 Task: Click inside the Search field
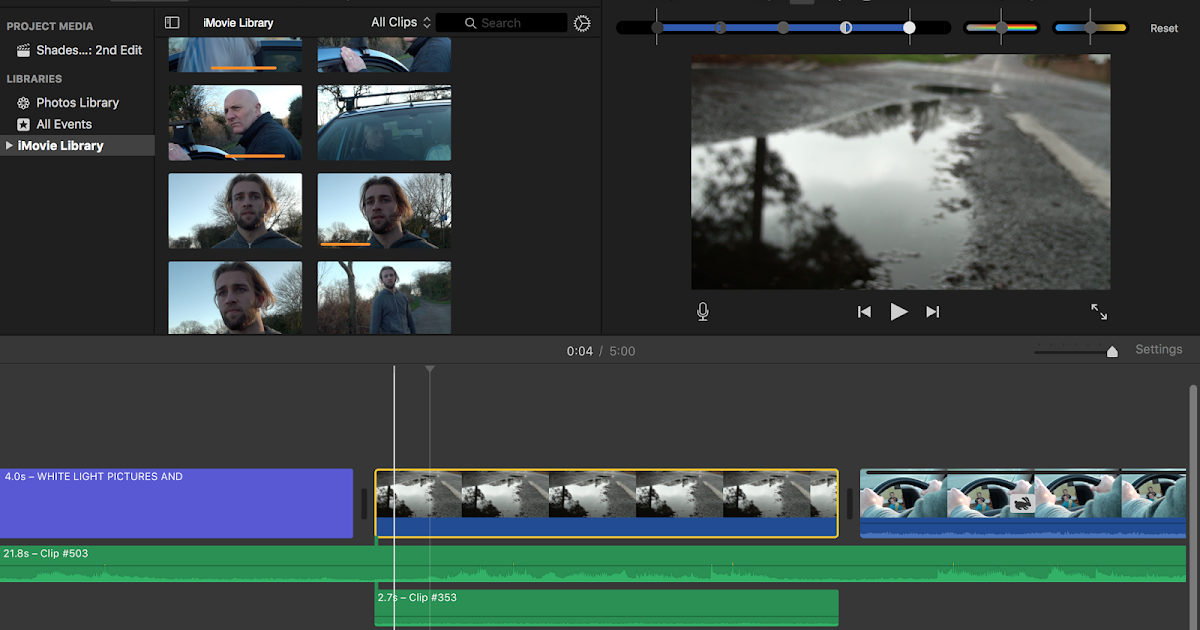click(x=505, y=22)
